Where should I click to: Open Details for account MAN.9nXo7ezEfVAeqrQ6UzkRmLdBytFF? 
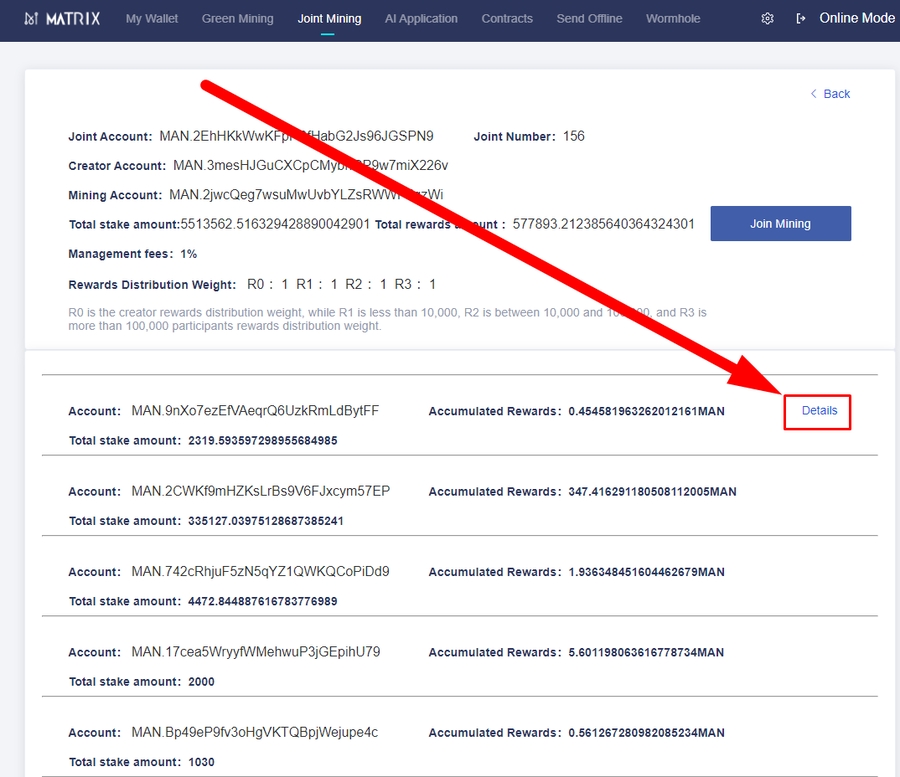pos(818,410)
